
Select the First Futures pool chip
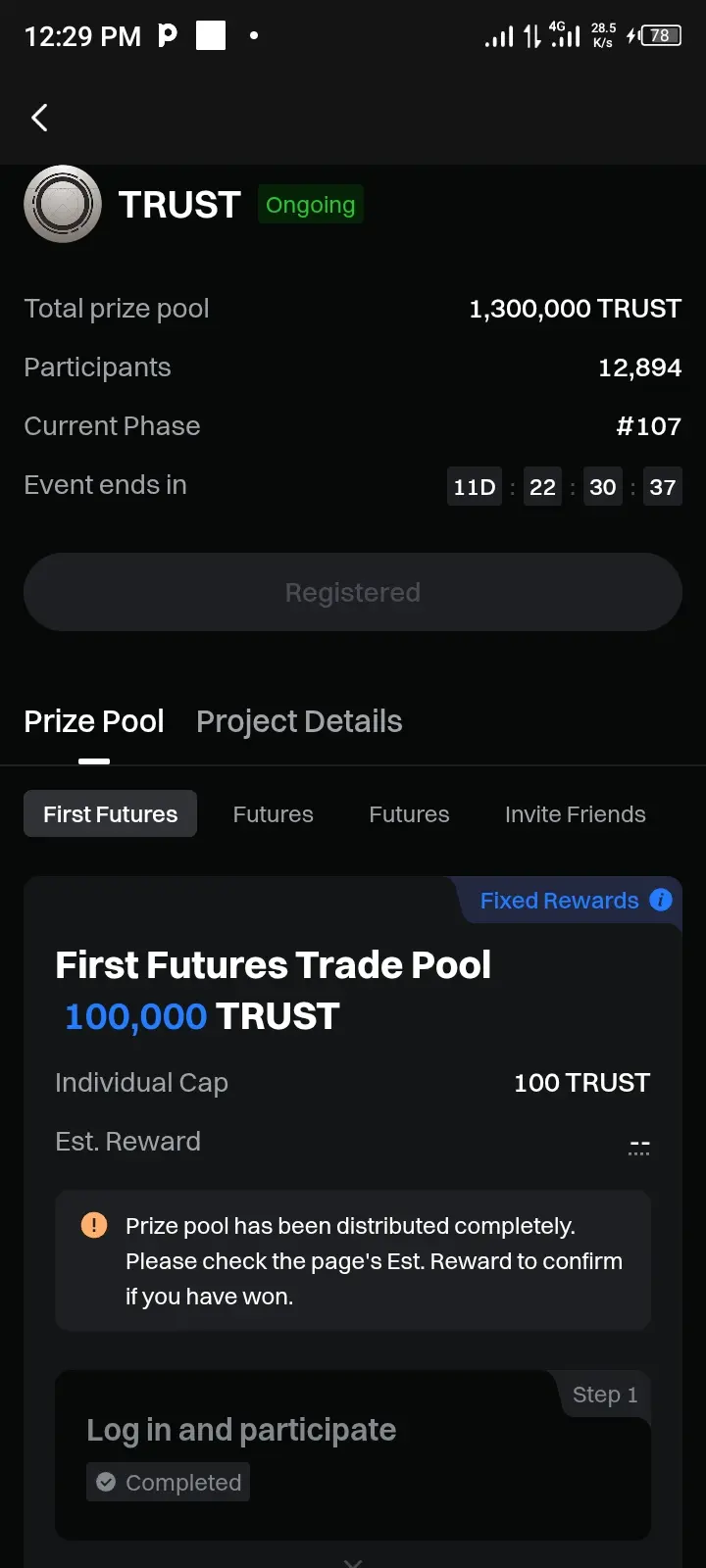tap(110, 813)
